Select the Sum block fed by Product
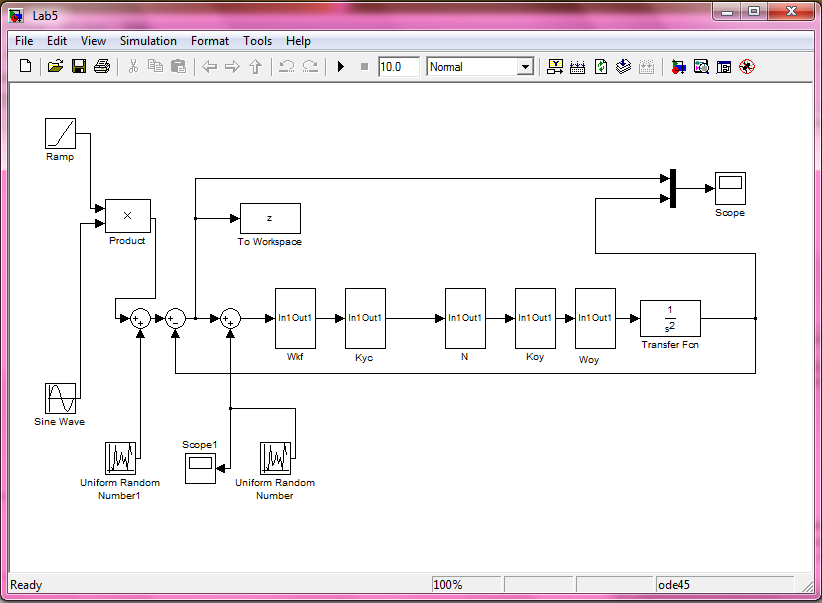This screenshot has height=603, width=822. pyautogui.click(x=140, y=318)
